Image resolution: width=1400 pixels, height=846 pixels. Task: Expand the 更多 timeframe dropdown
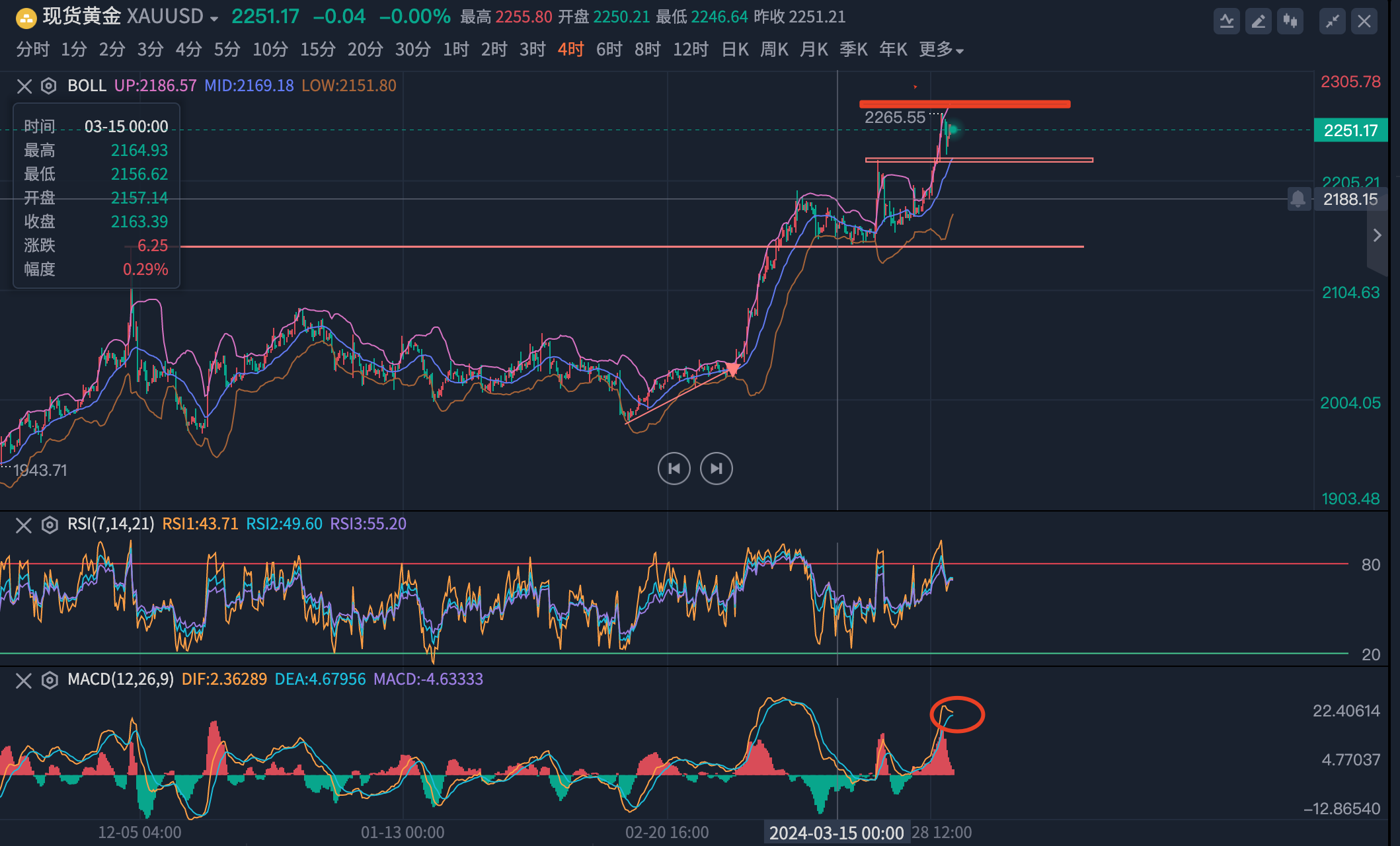[941, 50]
